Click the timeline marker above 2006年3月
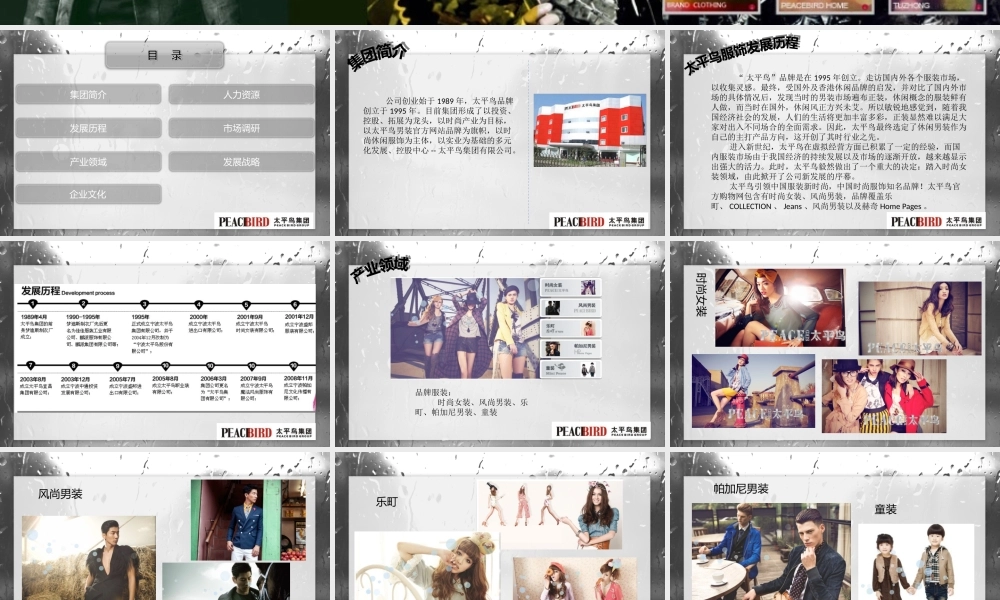 click(x=210, y=366)
